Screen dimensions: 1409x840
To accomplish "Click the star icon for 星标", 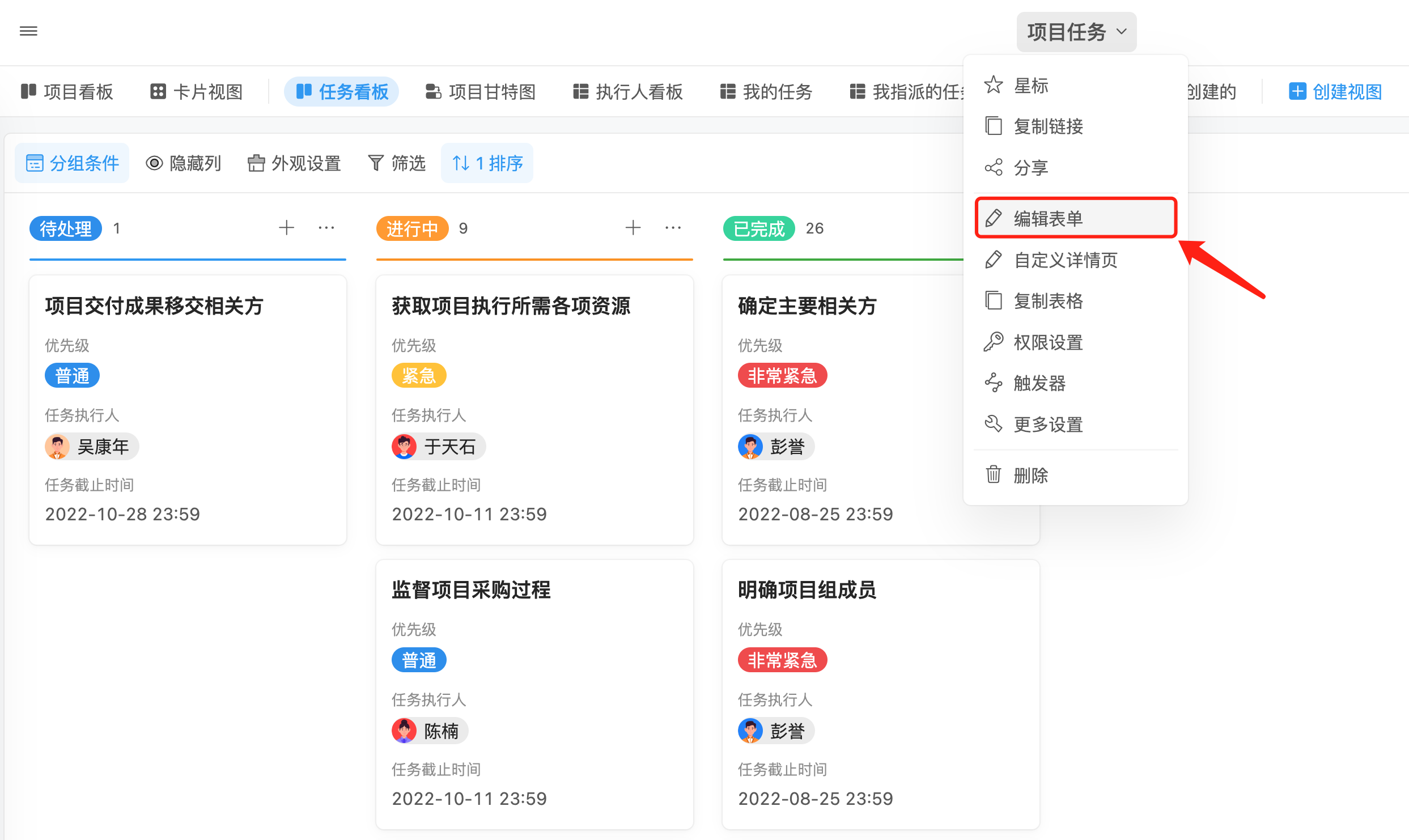I will pos(994,86).
